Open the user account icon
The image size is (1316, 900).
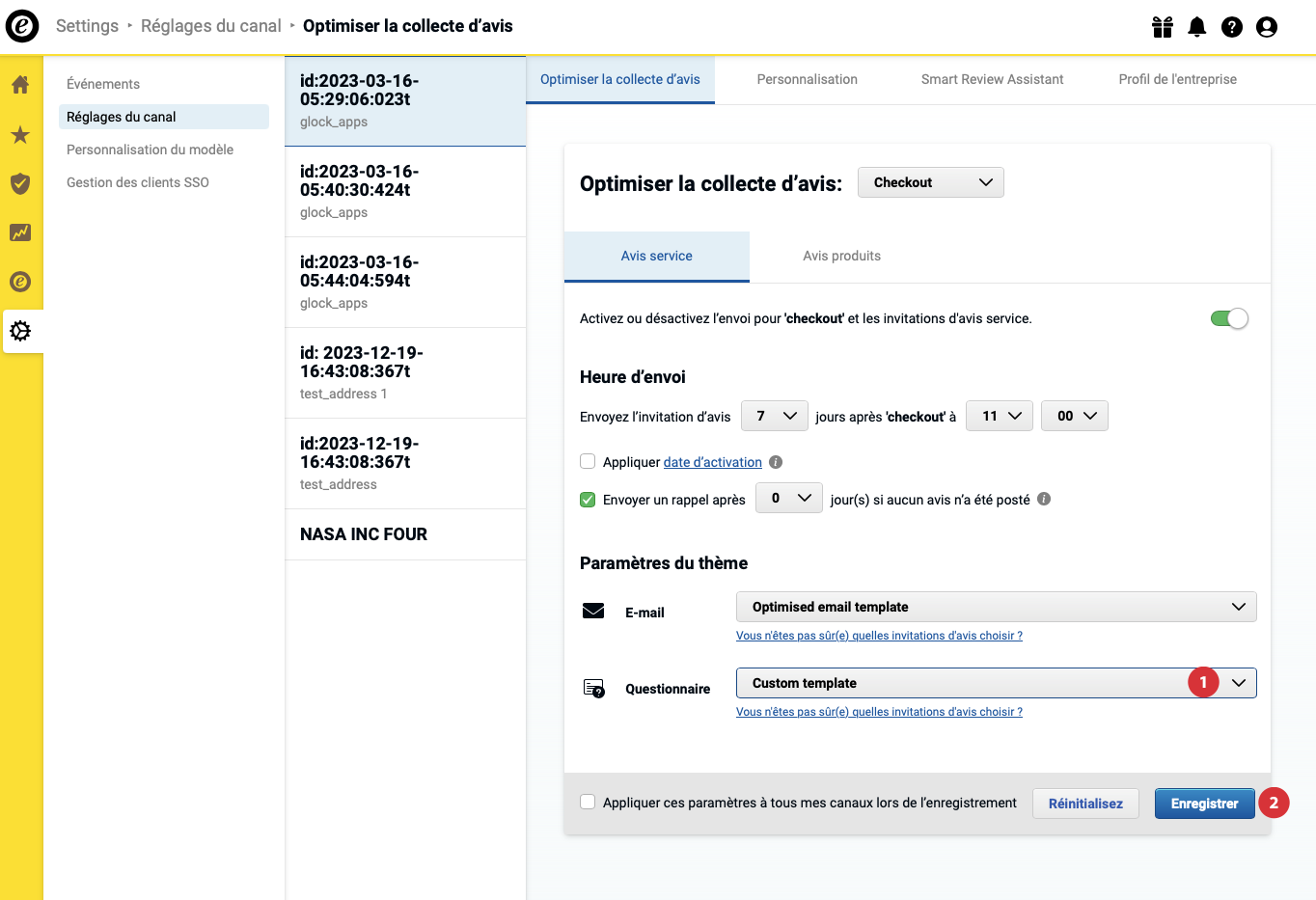point(1267,27)
